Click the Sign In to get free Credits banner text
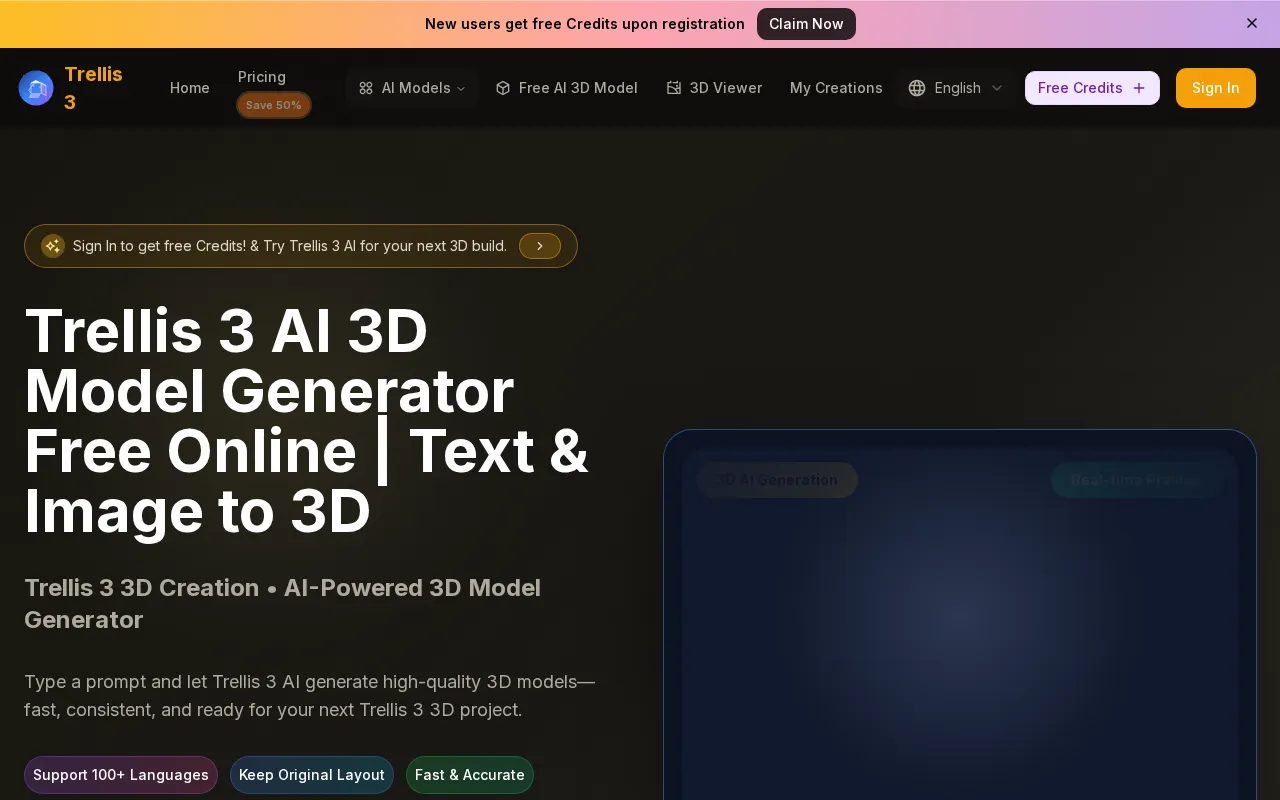The image size is (1280, 800). [x=290, y=246]
